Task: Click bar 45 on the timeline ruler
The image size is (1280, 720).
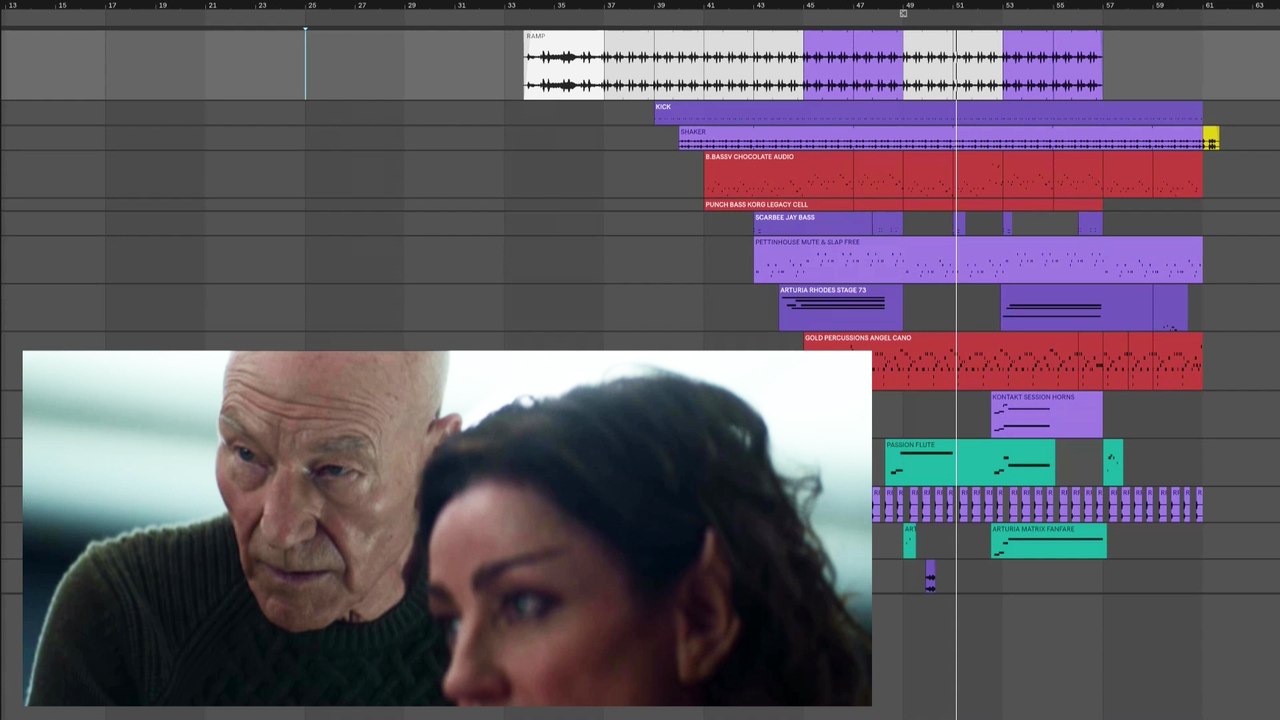Action: pyautogui.click(x=811, y=6)
